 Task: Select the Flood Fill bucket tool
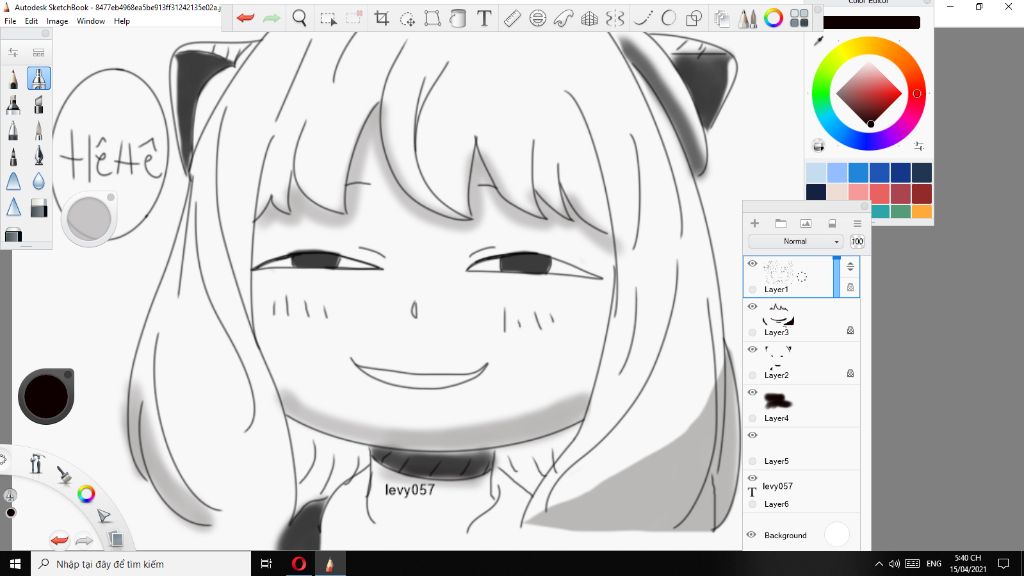pos(458,18)
